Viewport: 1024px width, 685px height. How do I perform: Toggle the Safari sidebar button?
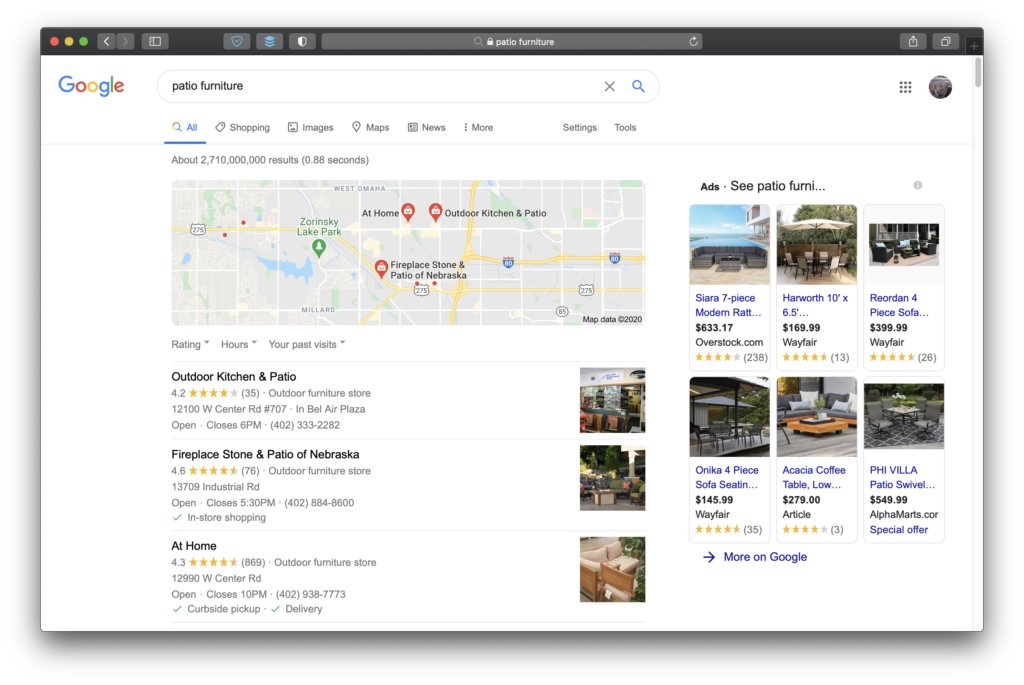pos(155,41)
